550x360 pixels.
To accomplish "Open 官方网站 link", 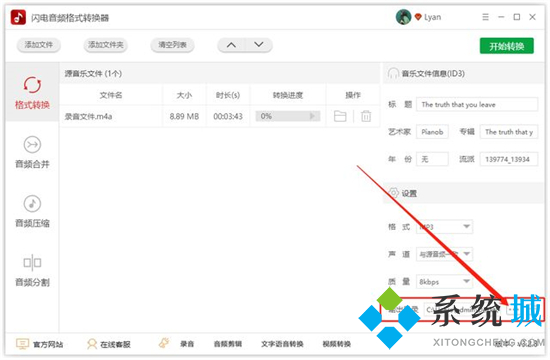I will point(48,344).
